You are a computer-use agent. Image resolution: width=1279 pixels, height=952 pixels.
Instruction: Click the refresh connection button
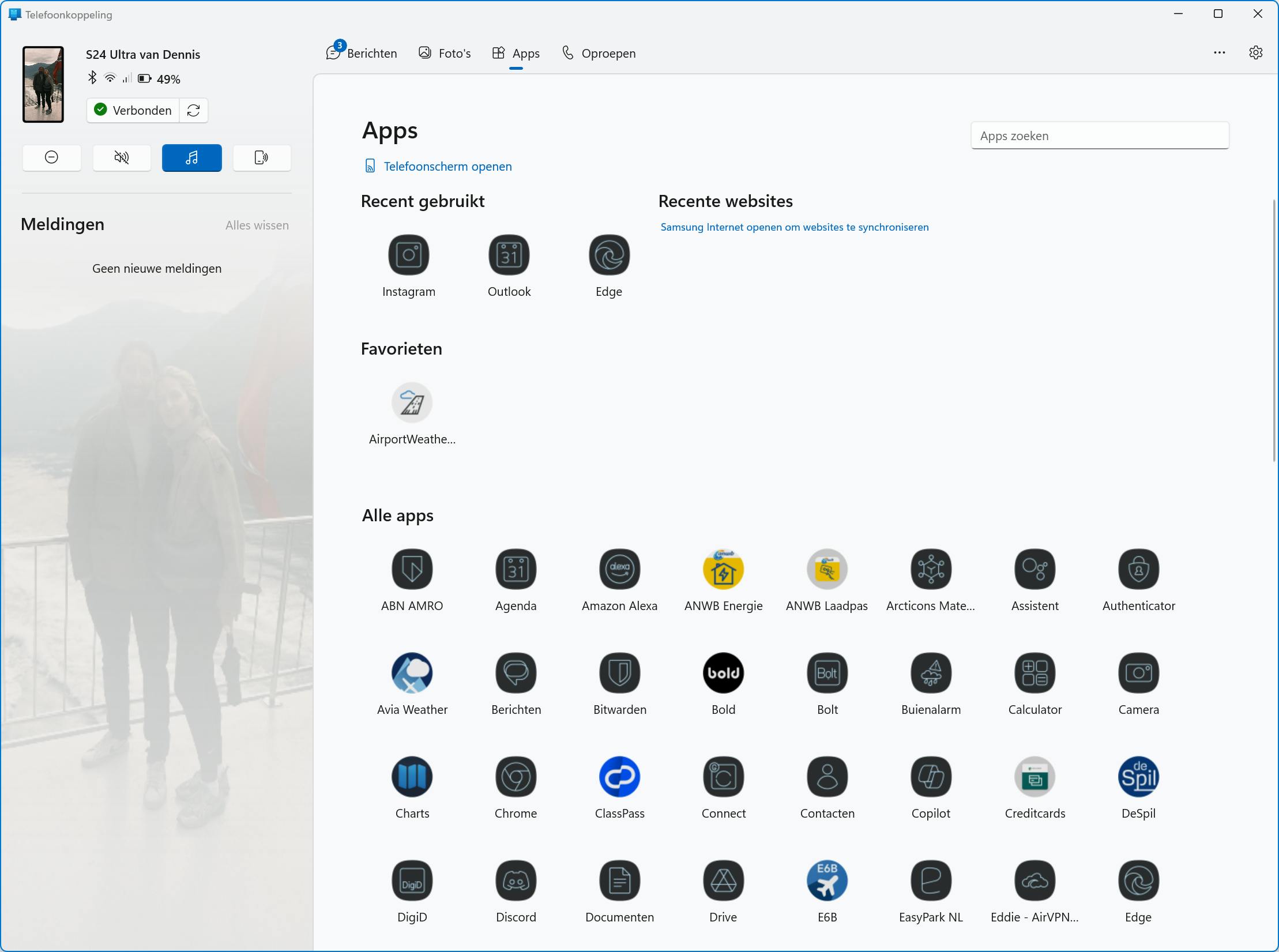point(194,110)
